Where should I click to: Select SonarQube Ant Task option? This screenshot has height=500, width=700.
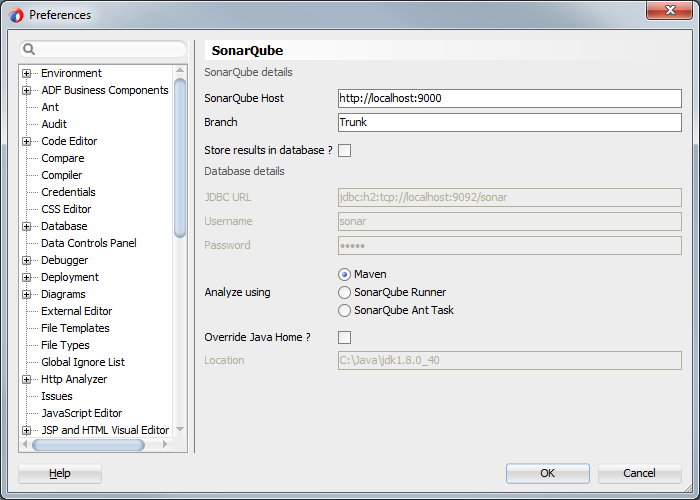click(345, 310)
